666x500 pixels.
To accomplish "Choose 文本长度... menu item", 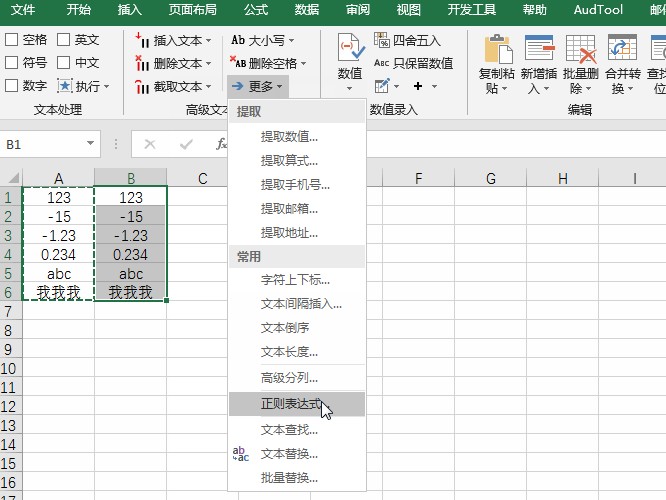I will (x=297, y=351).
